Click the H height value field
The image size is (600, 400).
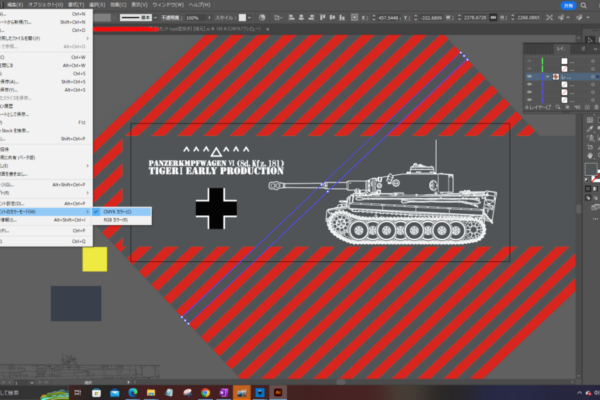(x=528, y=18)
